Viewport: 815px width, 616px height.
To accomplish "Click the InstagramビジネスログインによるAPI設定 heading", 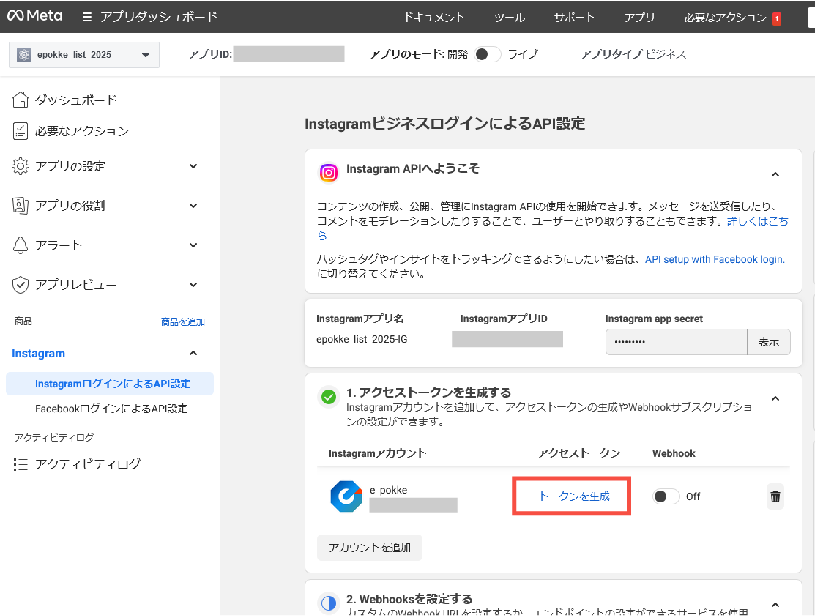I will (x=445, y=124).
